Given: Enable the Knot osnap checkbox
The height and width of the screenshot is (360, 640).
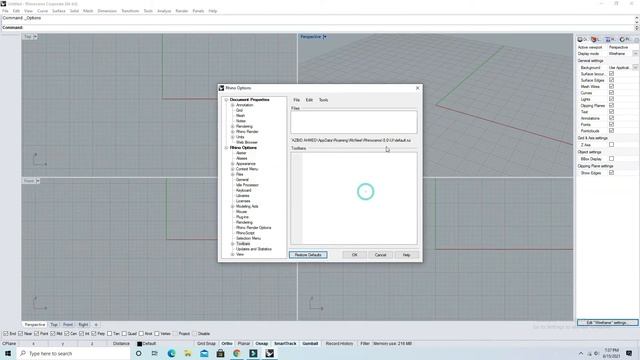Looking at the screenshot, I should click(141, 334).
